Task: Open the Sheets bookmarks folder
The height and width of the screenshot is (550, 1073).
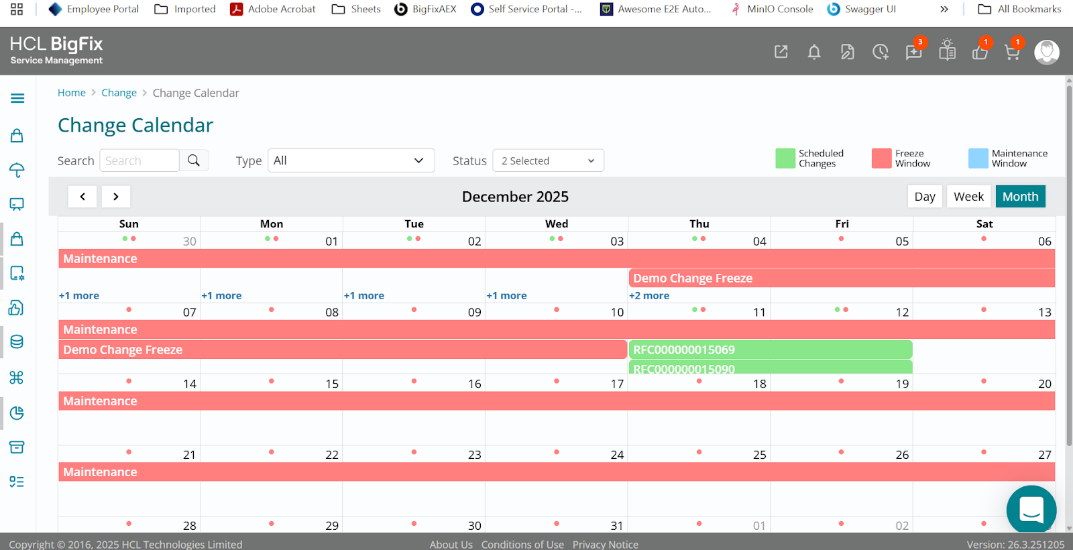Action: click(356, 9)
